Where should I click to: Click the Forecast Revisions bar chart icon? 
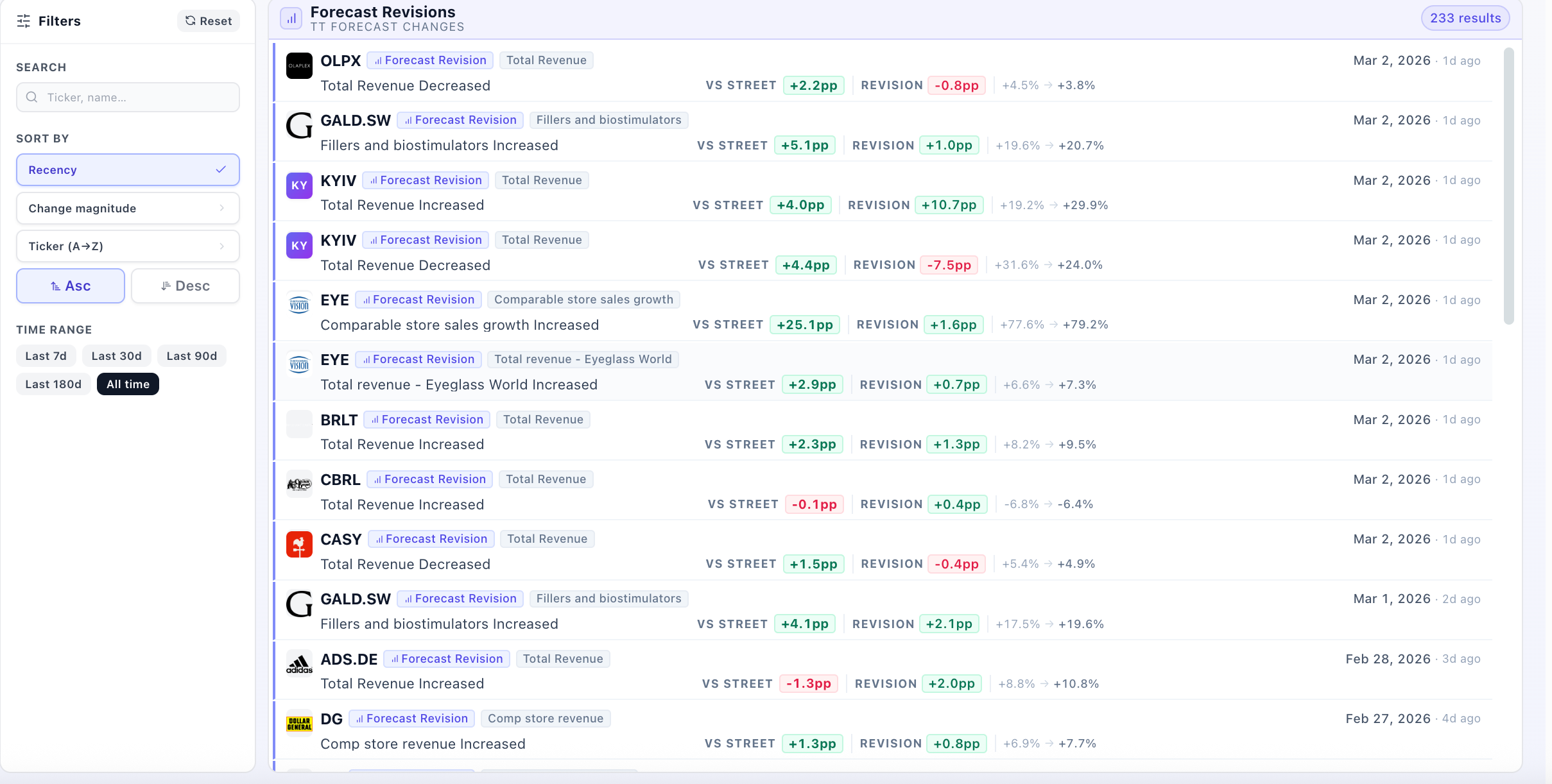click(x=291, y=19)
